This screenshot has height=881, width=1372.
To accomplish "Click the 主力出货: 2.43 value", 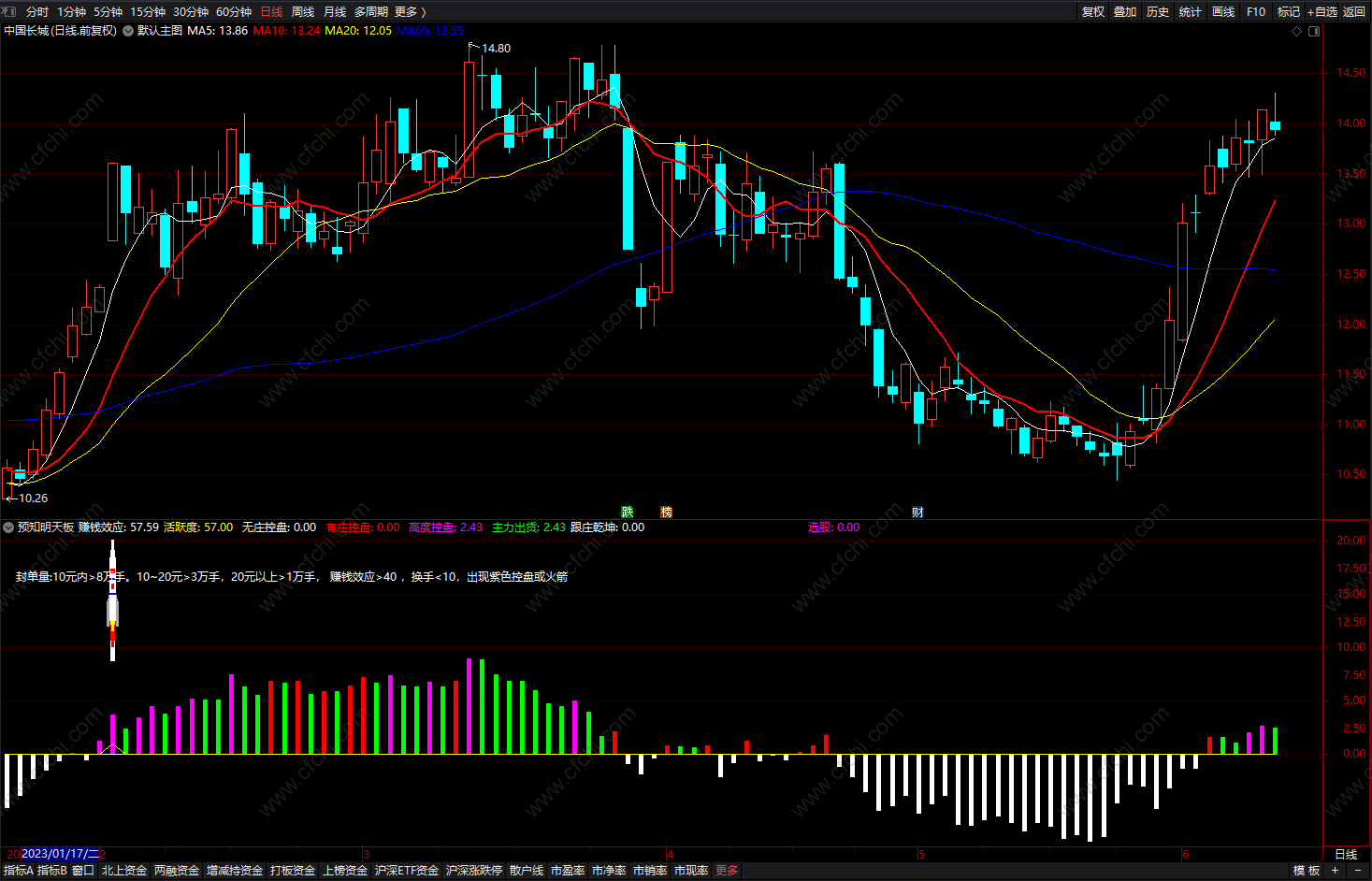I will 528,527.
